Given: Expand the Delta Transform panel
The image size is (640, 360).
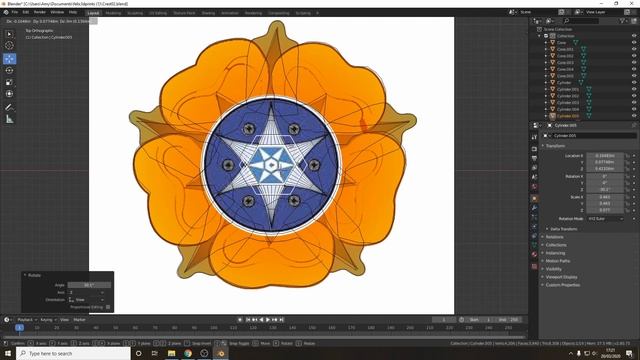Looking at the screenshot, I should (563, 229).
